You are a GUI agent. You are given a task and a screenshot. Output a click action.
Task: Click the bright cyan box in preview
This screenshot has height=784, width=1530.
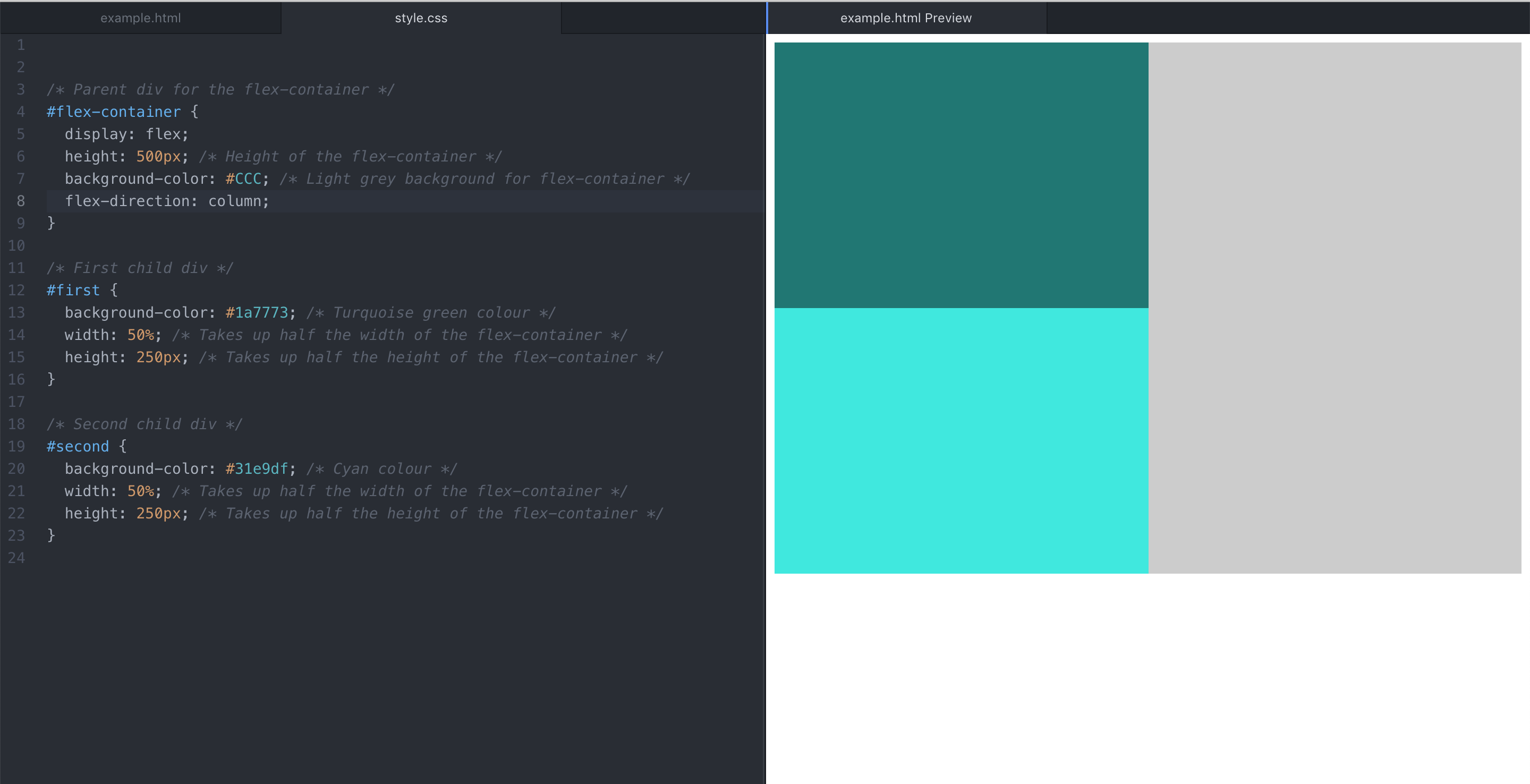pos(960,440)
